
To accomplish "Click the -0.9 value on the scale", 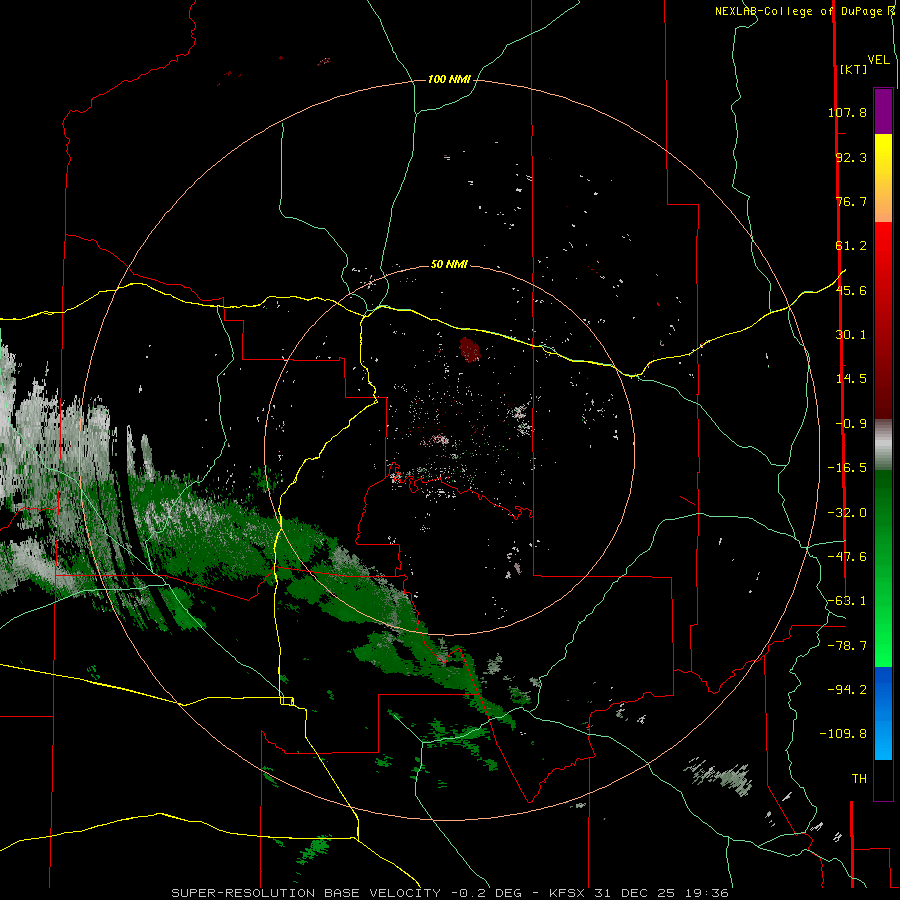I will (851, 424).
